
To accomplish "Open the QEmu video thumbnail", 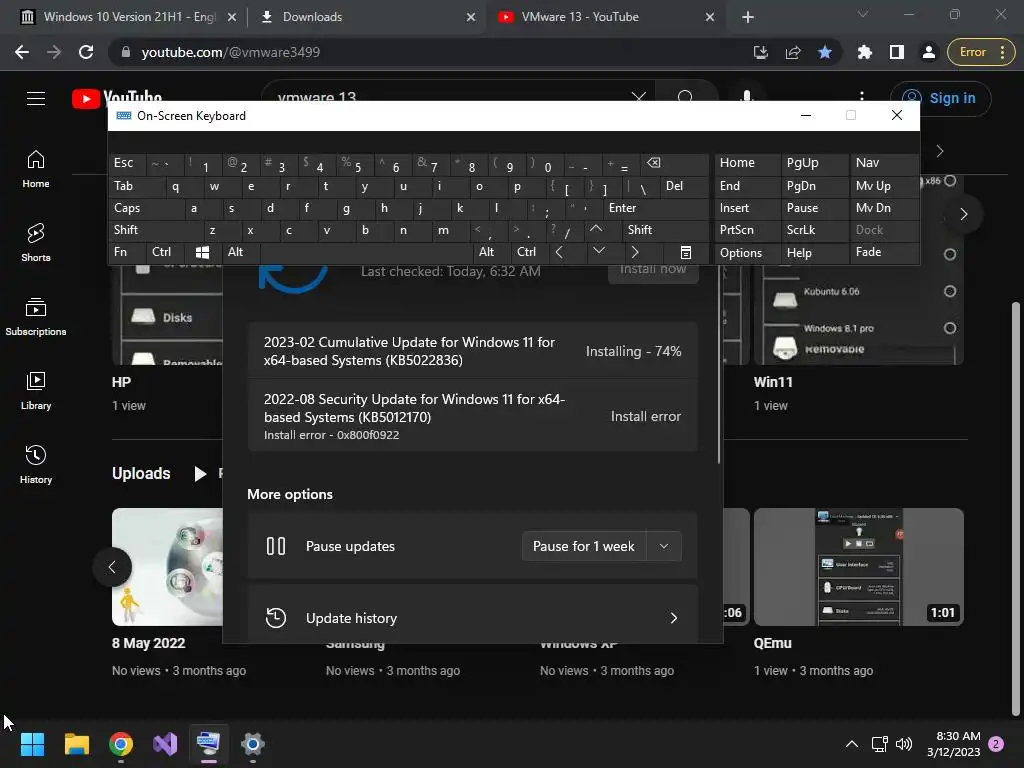I will point(858,567).
